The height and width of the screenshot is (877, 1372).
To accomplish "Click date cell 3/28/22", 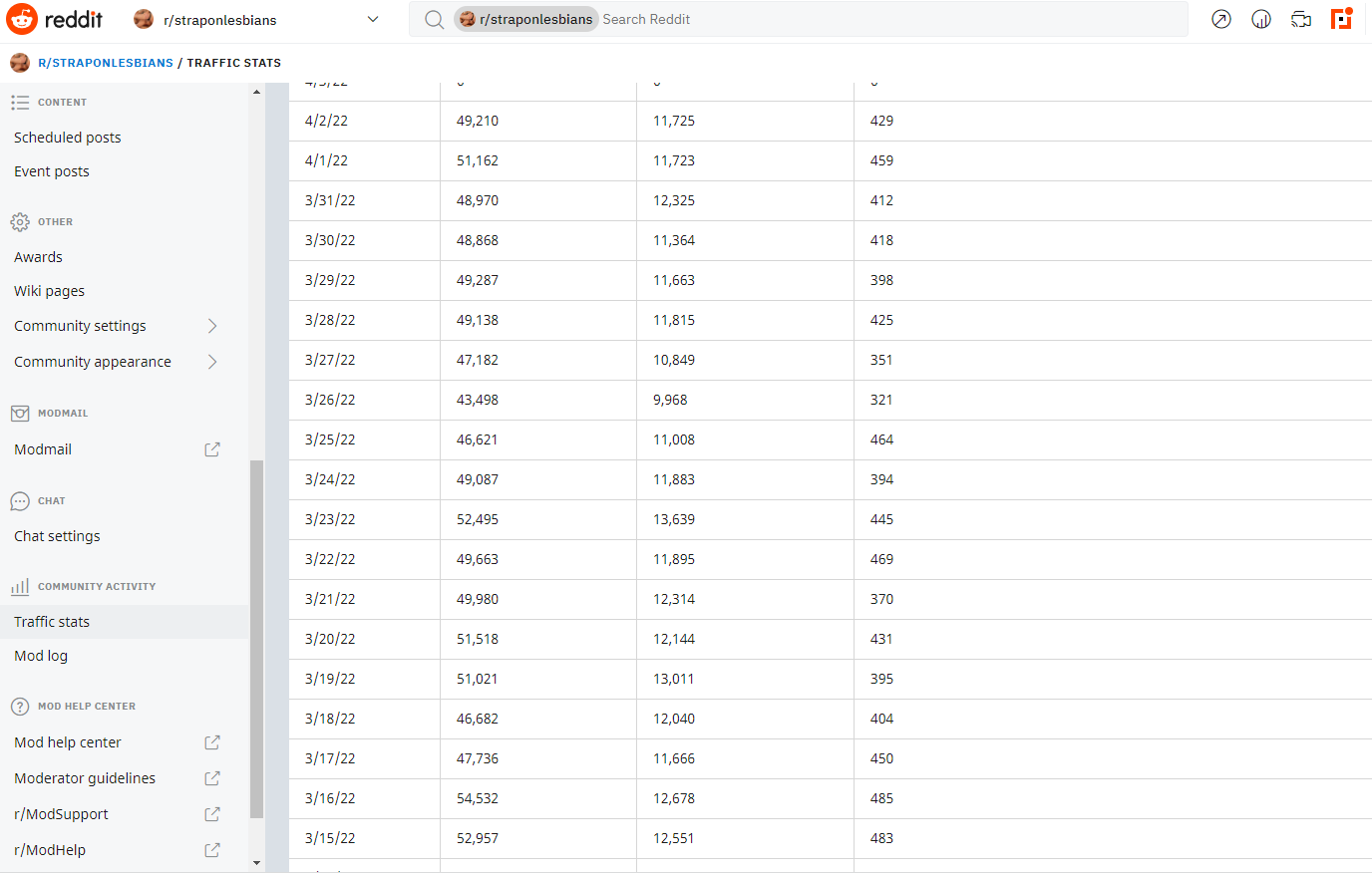I will pyautogui.click(x=330, y=320).
